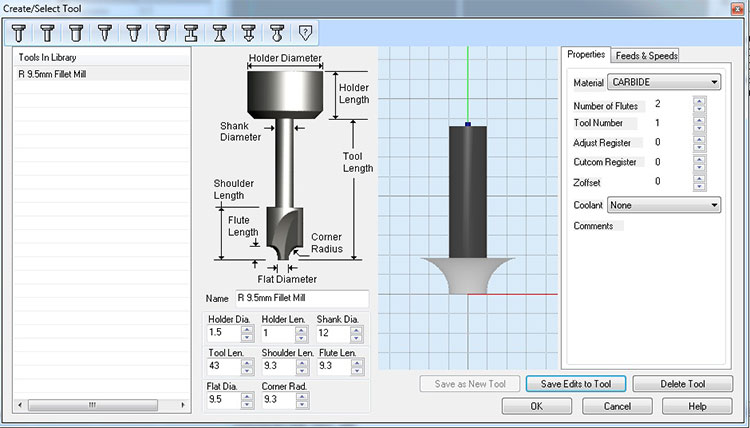This screenshot has height=428, width=750.
Task: Click the Tool Len. value field
Action: (223, 366)
